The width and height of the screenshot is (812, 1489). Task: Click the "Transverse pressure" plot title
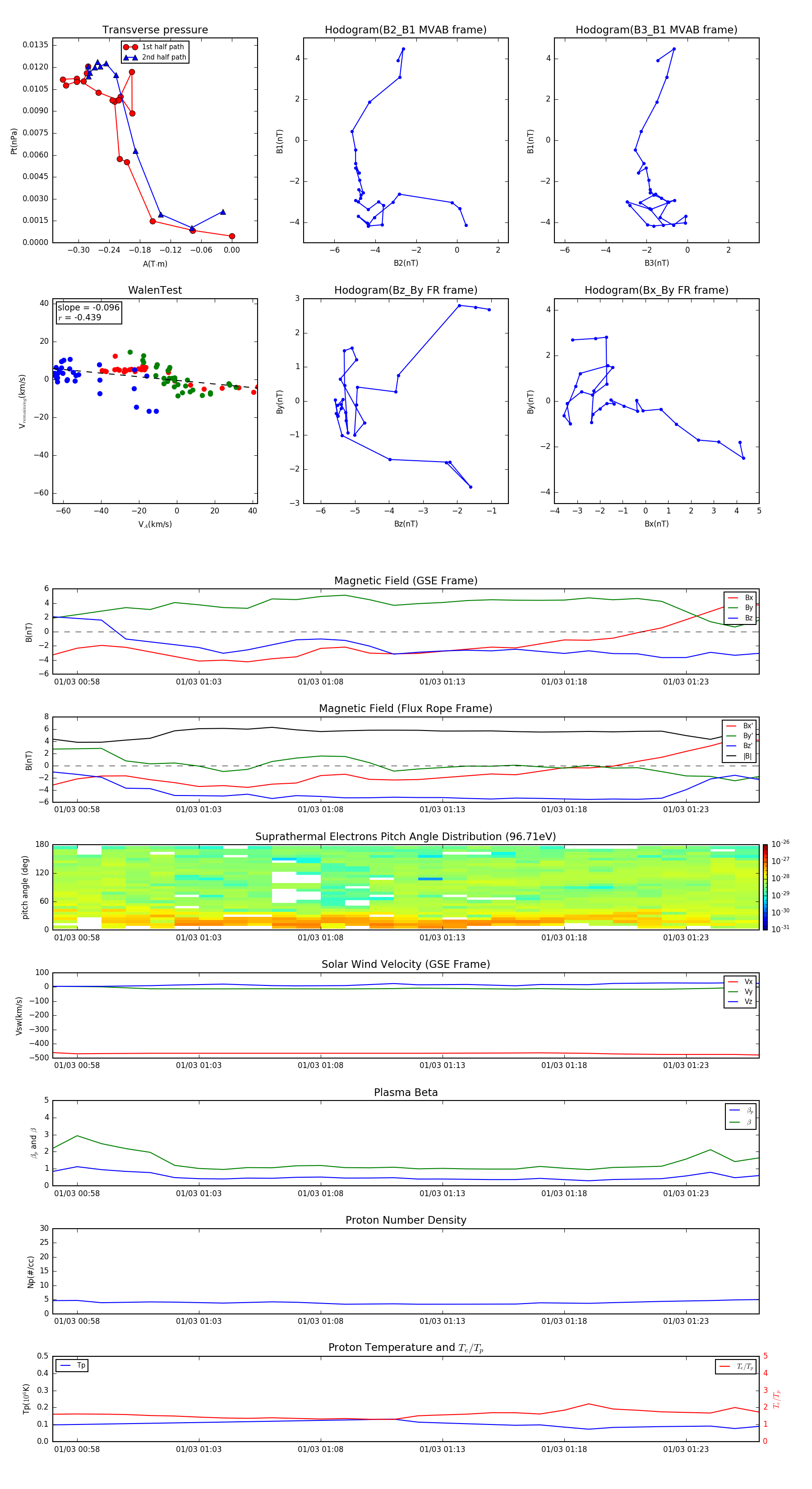pyautogui.click(x=155, y=30)
